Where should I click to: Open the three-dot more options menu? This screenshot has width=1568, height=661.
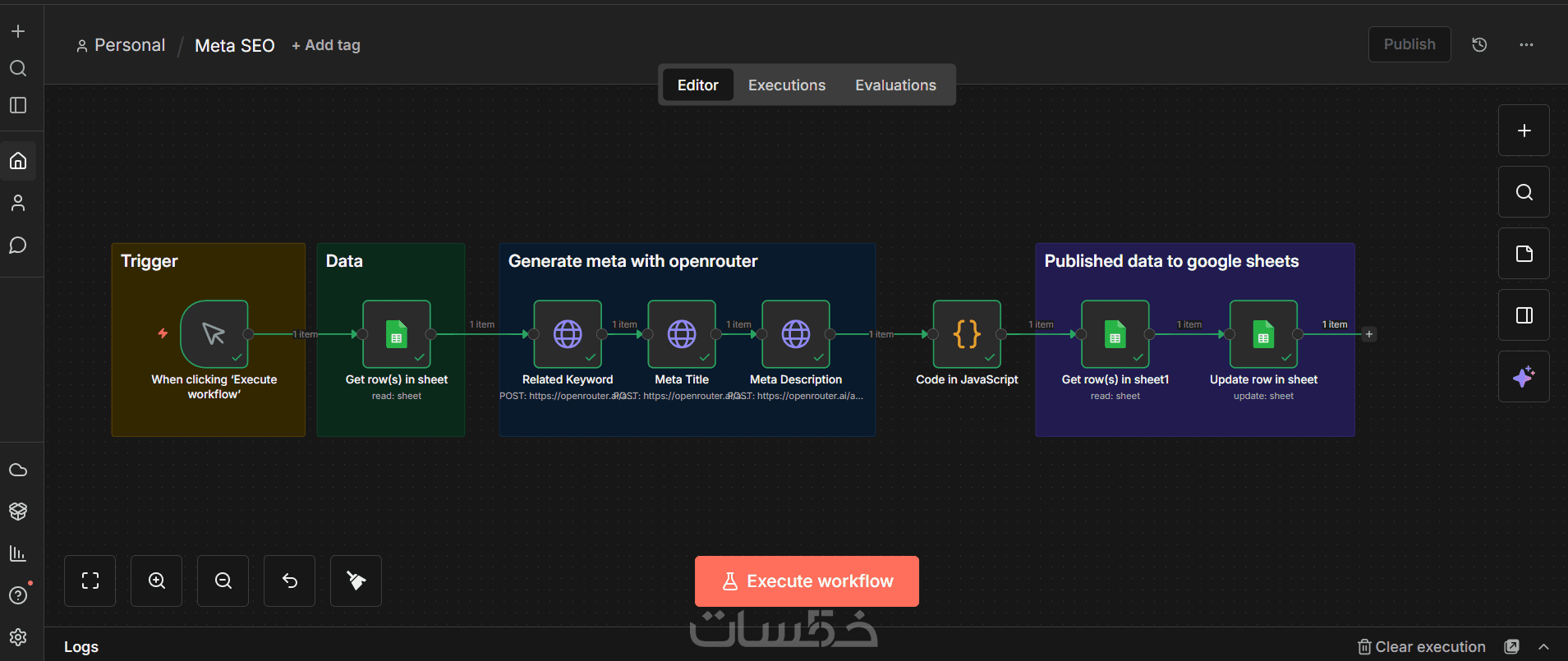tap(1526, 44)
